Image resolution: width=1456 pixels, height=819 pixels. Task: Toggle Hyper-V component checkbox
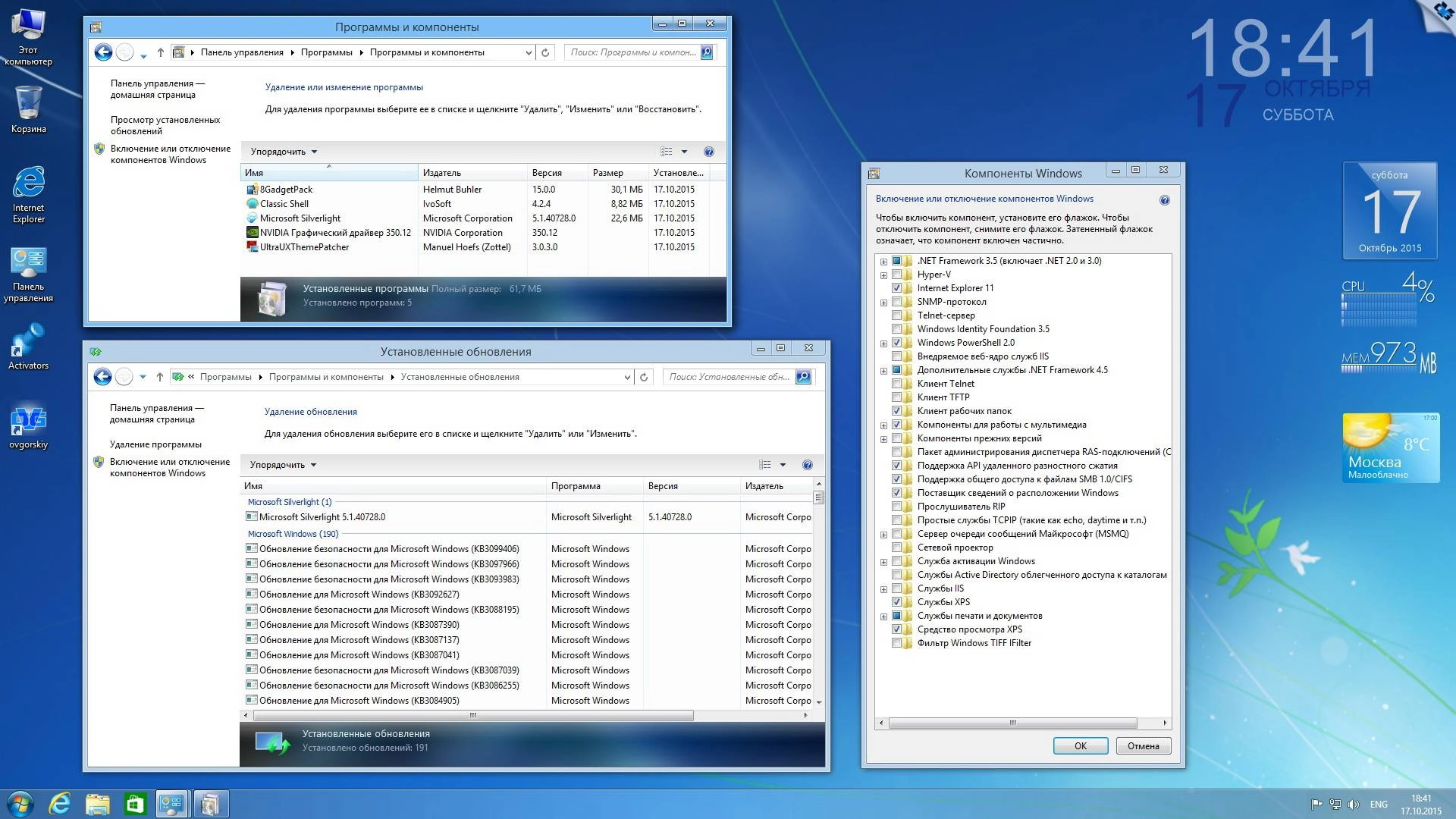click(x=896, y=275)
